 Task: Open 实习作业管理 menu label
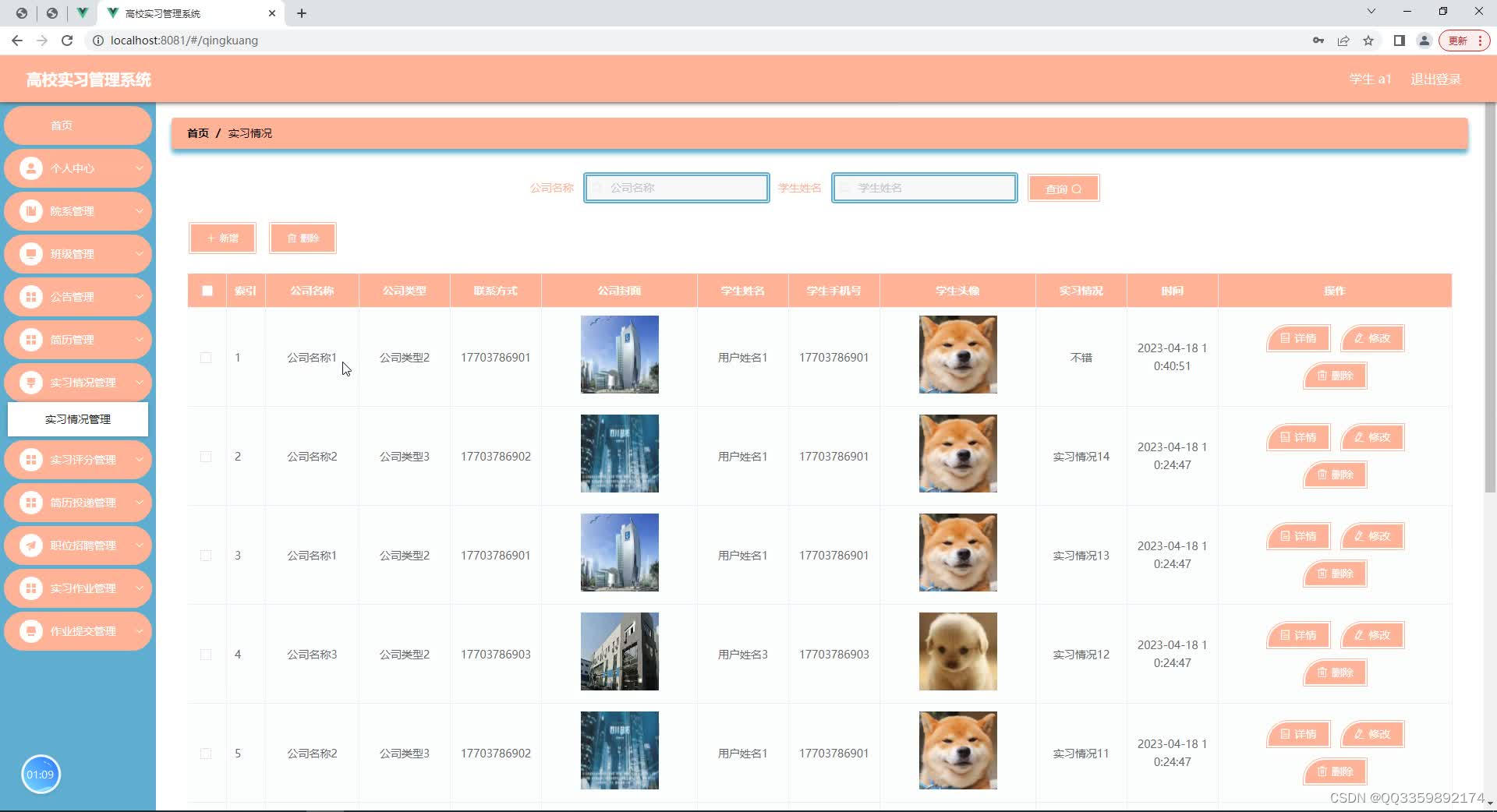pyautogui.click(x=83, y=588)
